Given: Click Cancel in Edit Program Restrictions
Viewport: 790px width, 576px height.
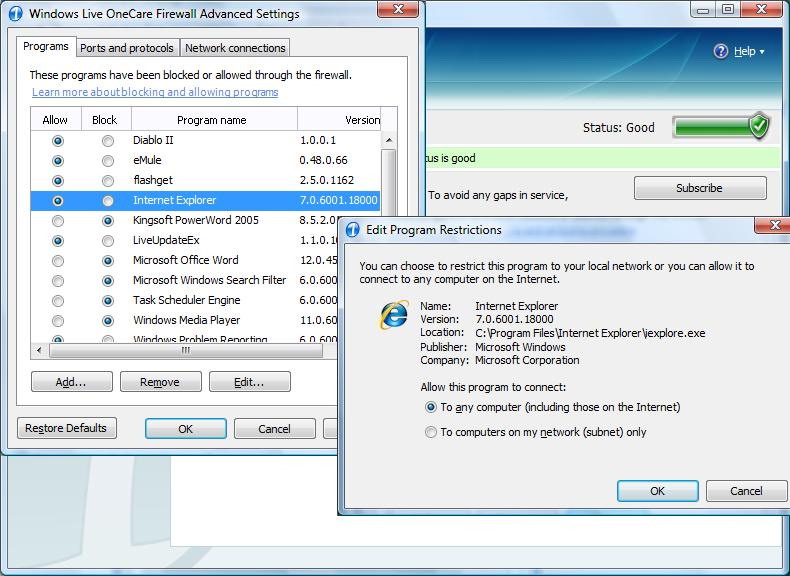Looking at the screenshot, I should tap(746, 491).
